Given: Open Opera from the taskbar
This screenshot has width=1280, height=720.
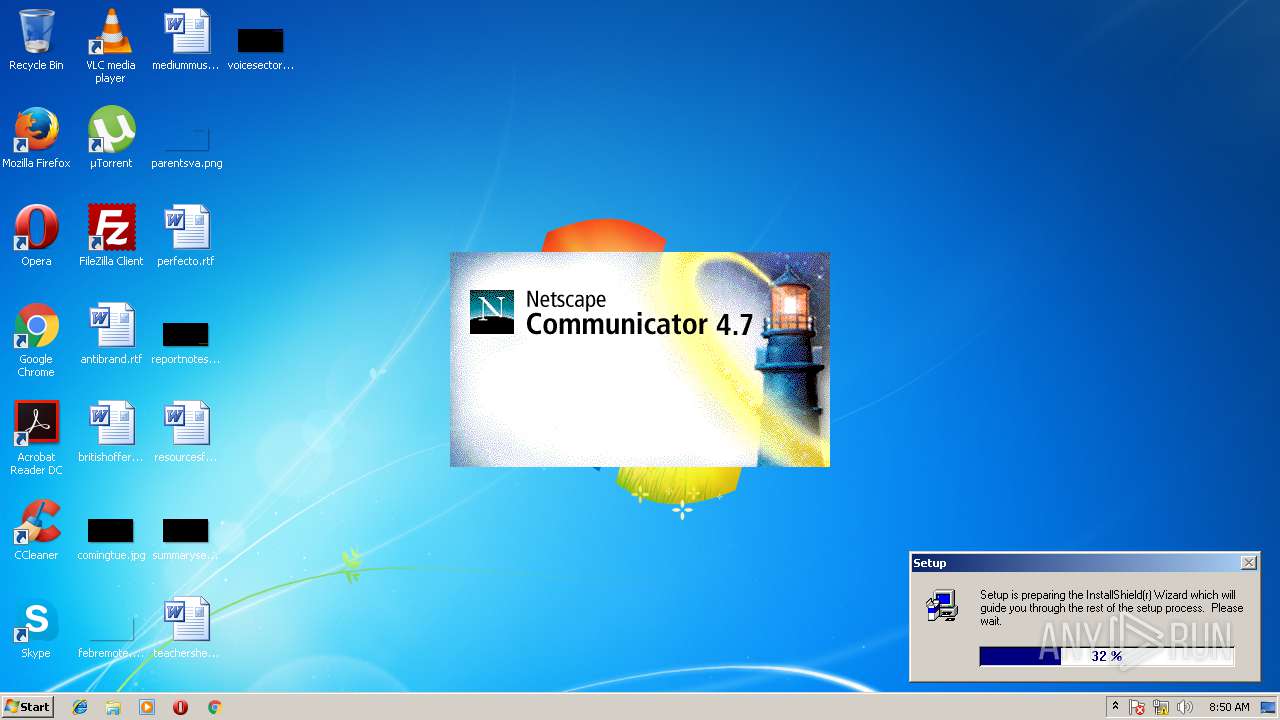Looking at the screenshot, I should tap(180, 707).
